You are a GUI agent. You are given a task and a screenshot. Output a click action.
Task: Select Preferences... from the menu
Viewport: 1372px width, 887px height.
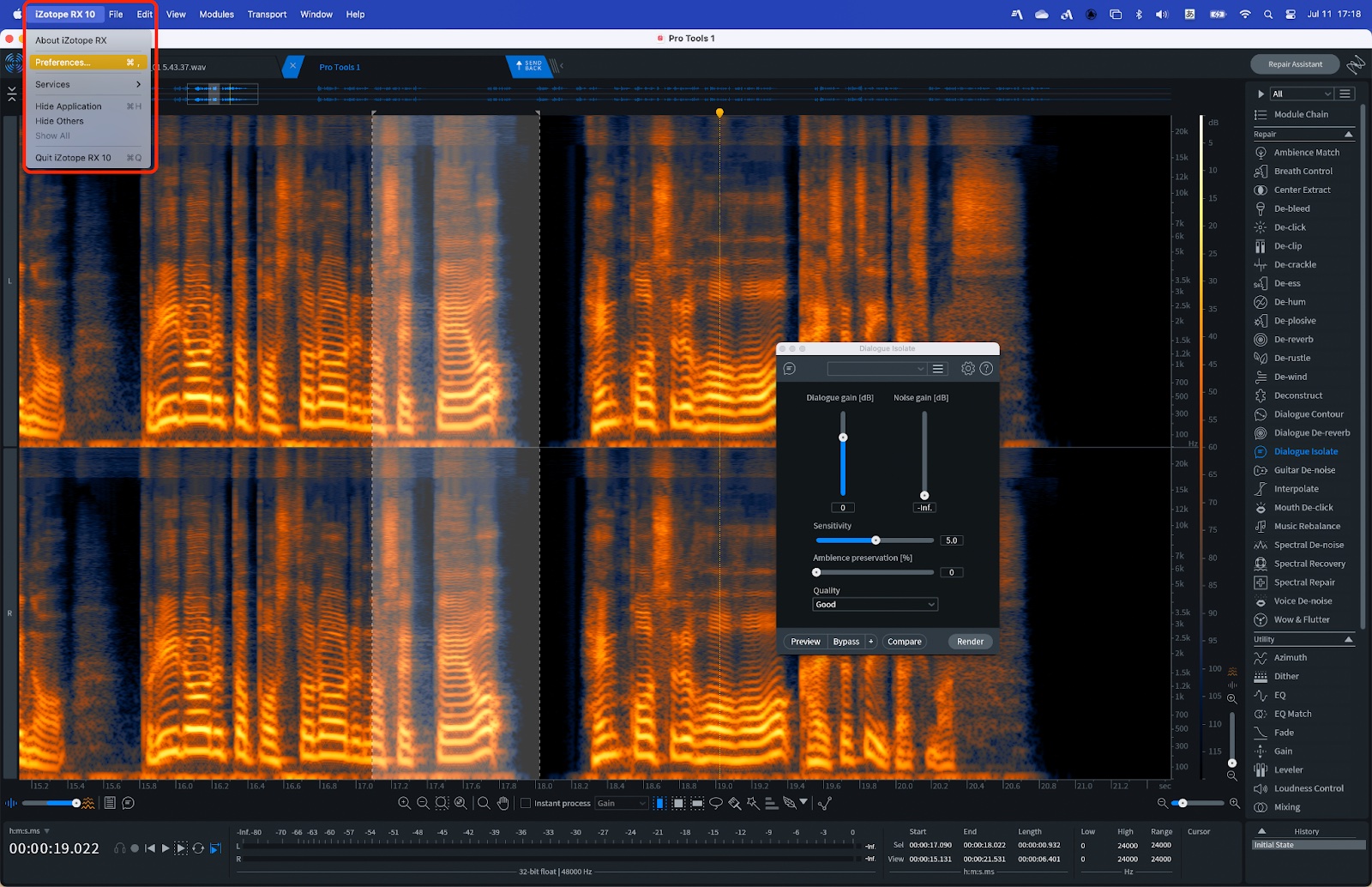coord(88,63)
